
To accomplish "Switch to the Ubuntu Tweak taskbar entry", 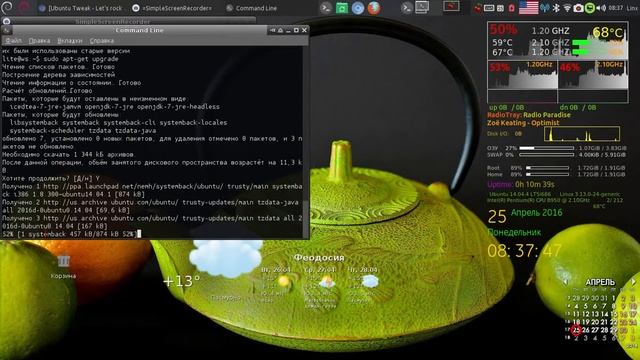I will (x=81, y=8).
